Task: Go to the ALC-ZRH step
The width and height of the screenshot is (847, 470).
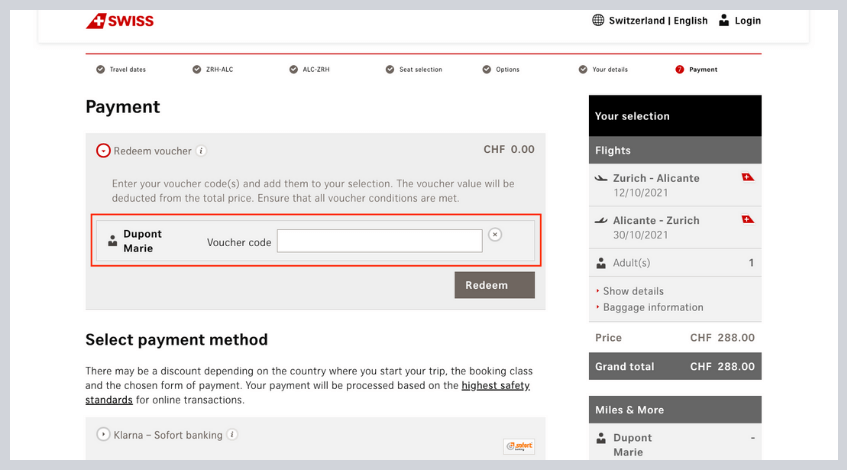Action: tap(316, 69)
